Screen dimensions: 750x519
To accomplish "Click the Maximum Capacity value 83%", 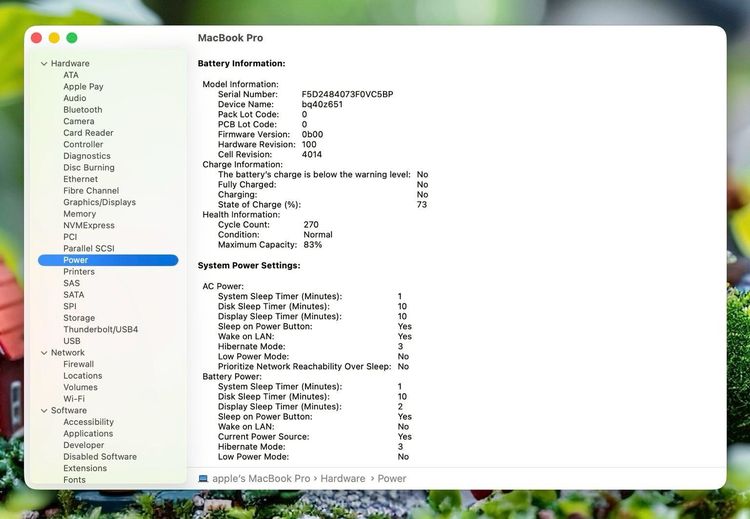I will pos(313,244).
